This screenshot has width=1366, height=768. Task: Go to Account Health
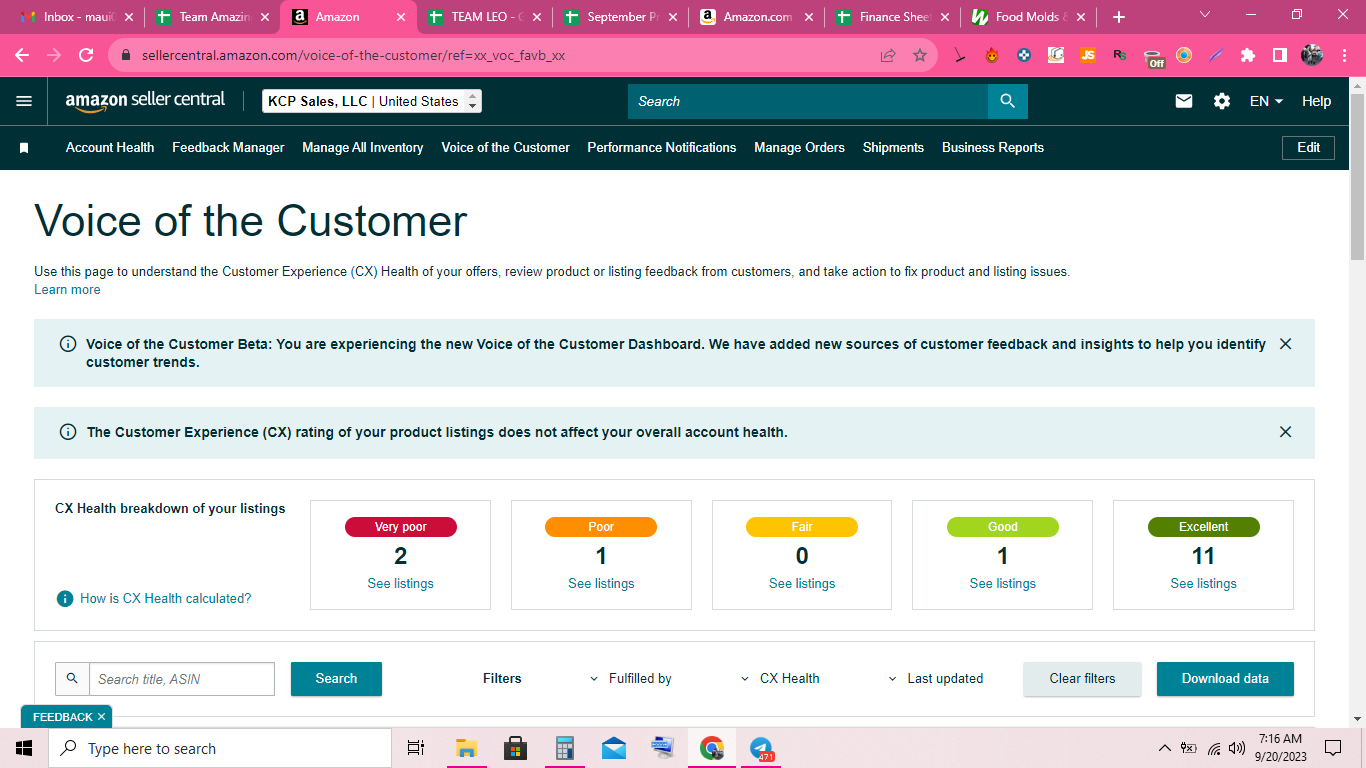110,148
